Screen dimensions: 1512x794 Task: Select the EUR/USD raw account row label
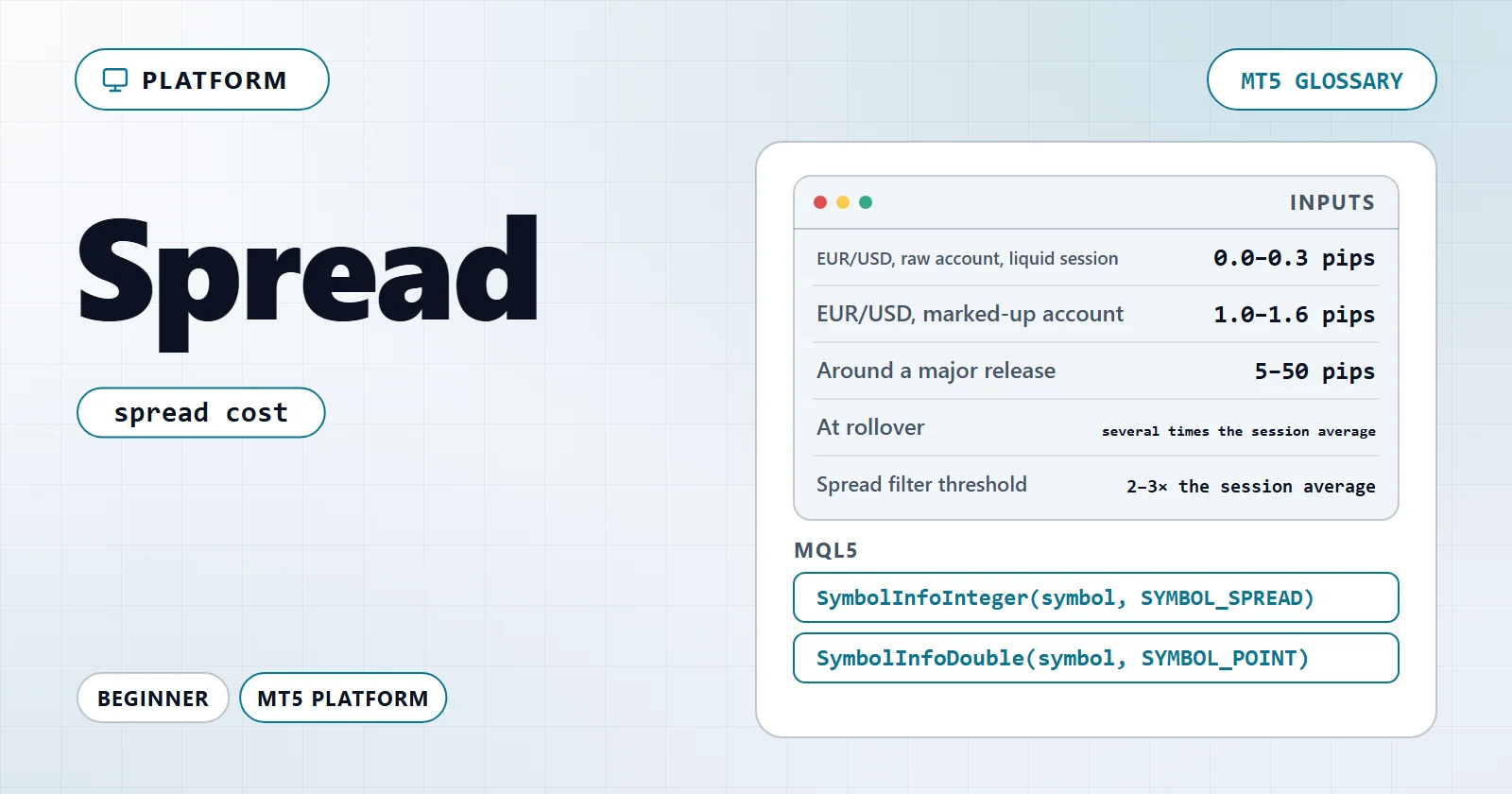click(x=967, y=258)
